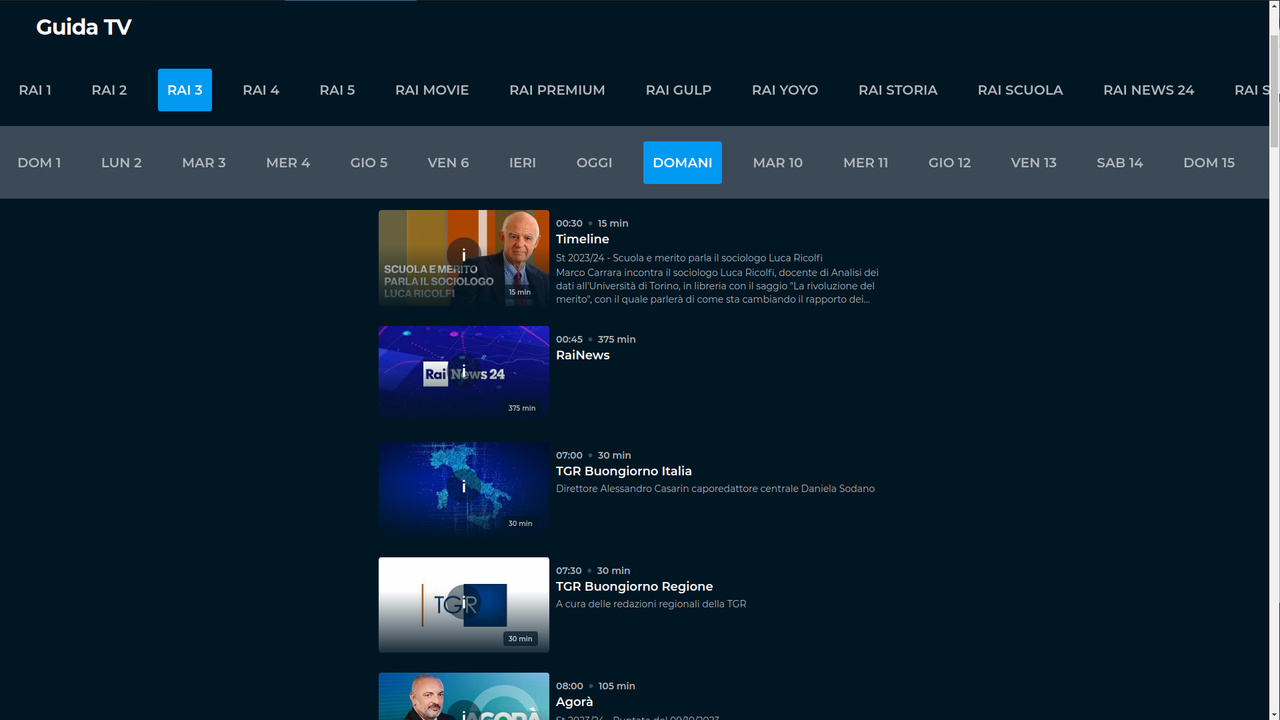Open the Agorà program title
The height and width of the screenshot is (720, 1280).
575,702
